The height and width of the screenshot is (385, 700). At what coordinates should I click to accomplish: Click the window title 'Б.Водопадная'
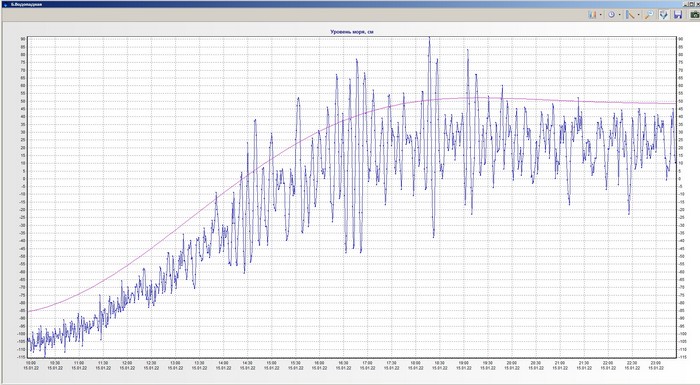pos(26,4)
